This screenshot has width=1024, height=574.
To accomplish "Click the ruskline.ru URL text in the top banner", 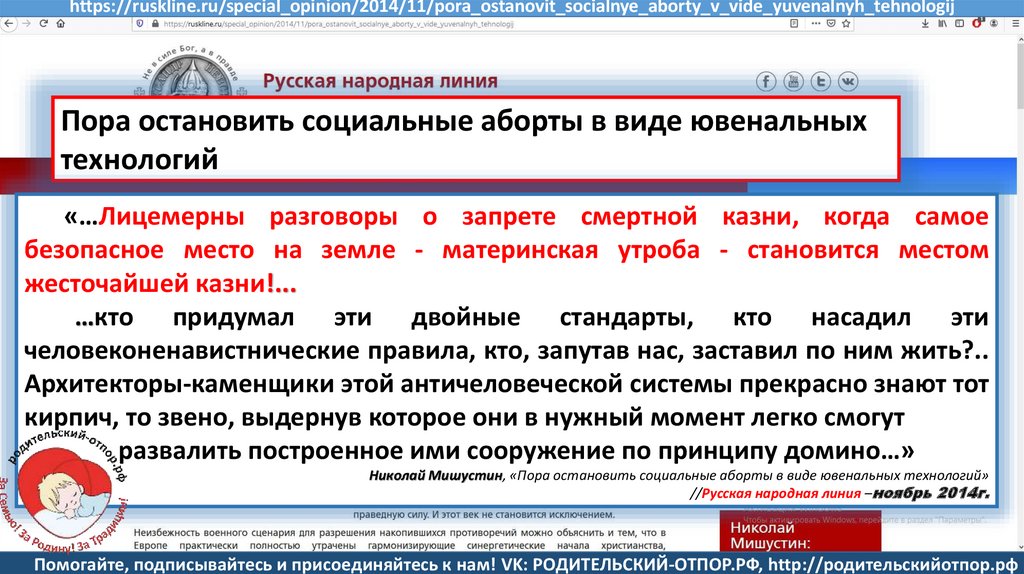I will 511,7.
